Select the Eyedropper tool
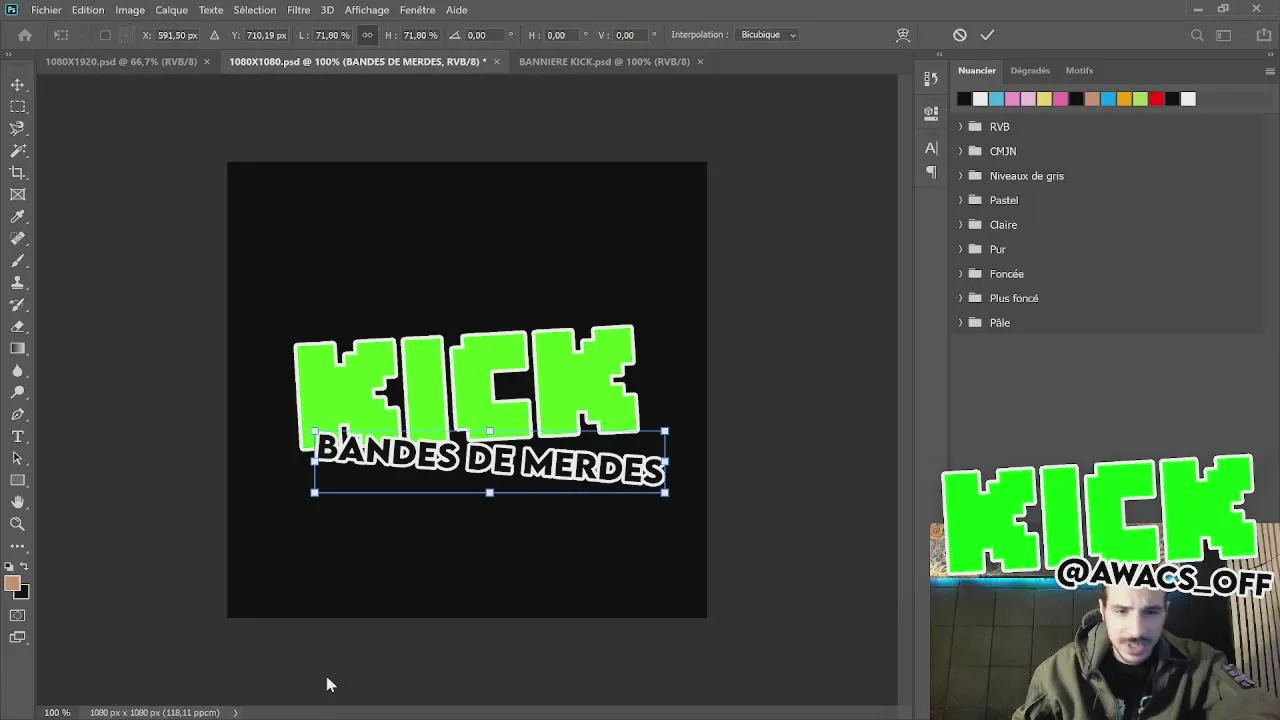The image size is (1280, 720). click(x=18, y=217)
